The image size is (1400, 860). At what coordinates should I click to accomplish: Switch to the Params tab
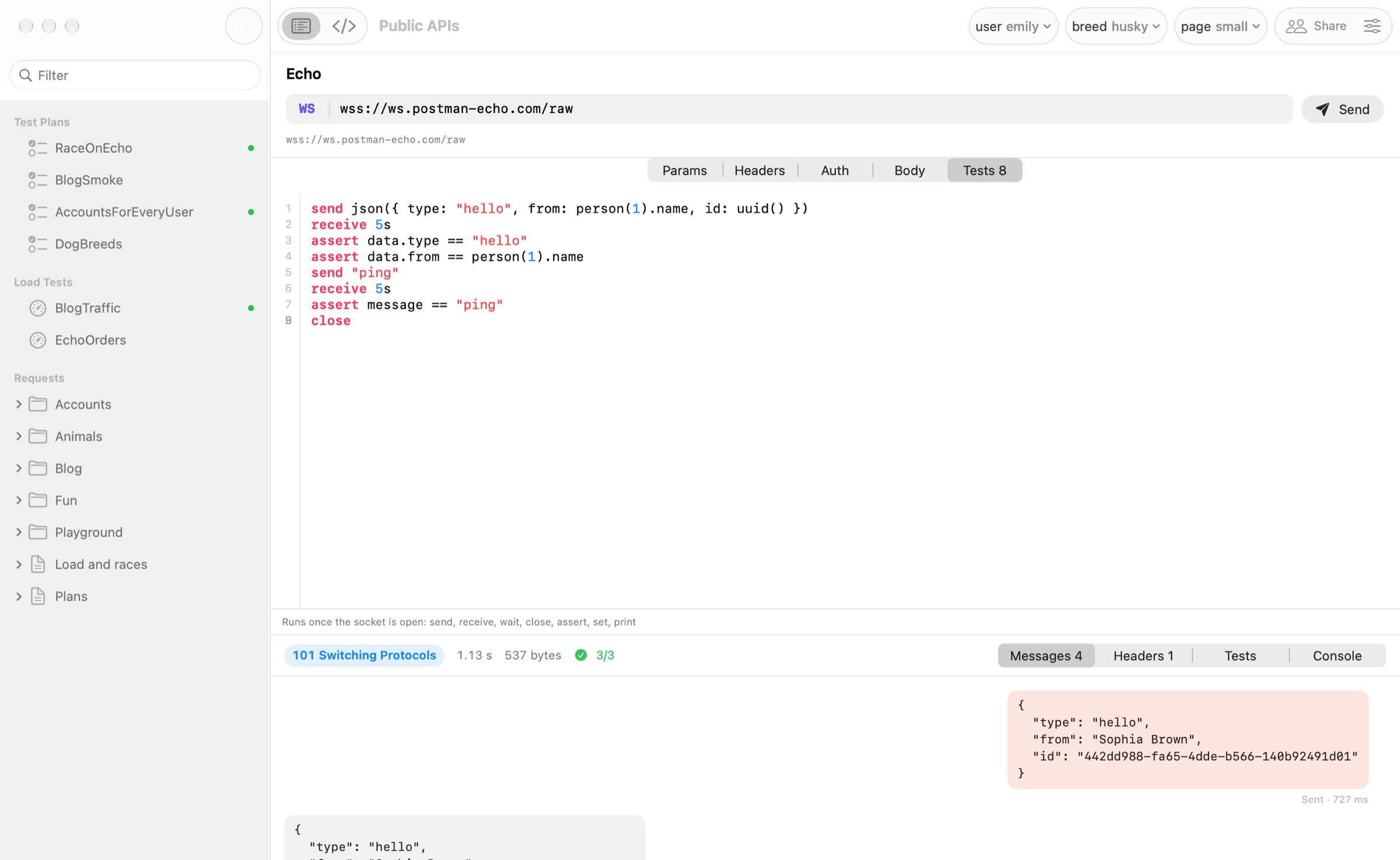(684, 170)
